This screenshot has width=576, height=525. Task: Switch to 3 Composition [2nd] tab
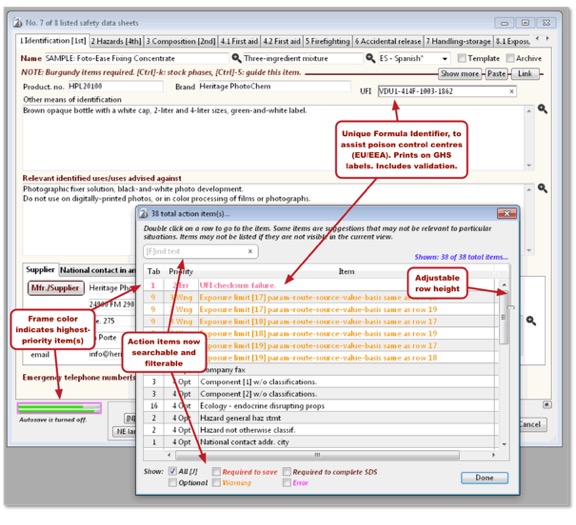181,41
